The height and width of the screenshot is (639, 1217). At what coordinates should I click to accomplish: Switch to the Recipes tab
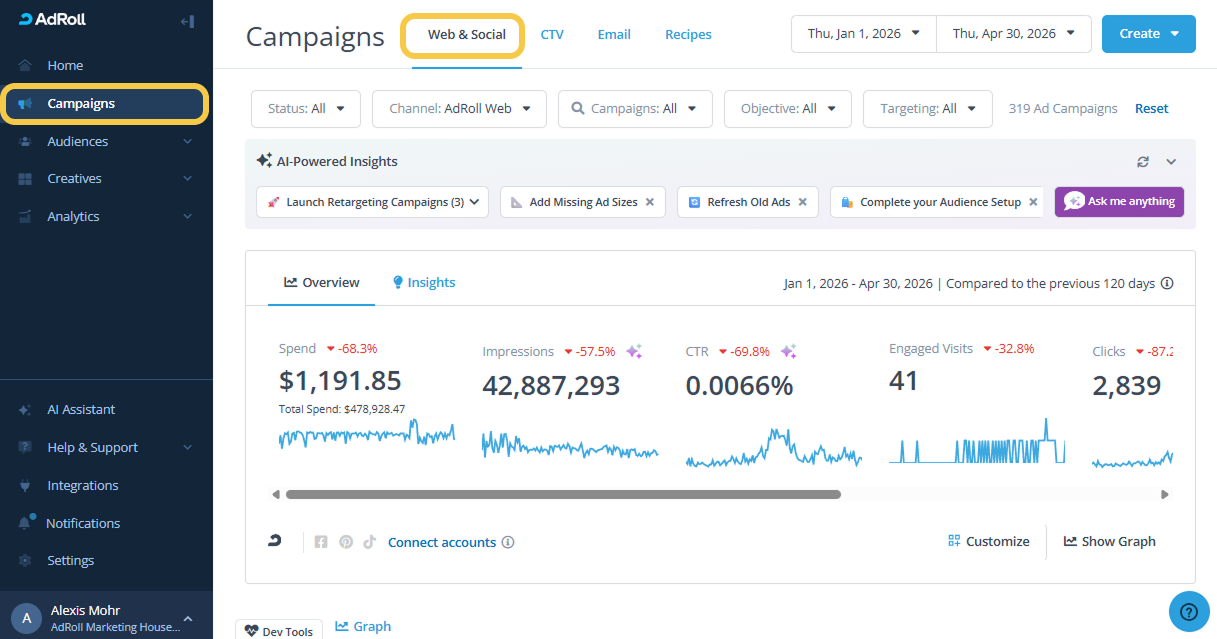tap(688, 34)
